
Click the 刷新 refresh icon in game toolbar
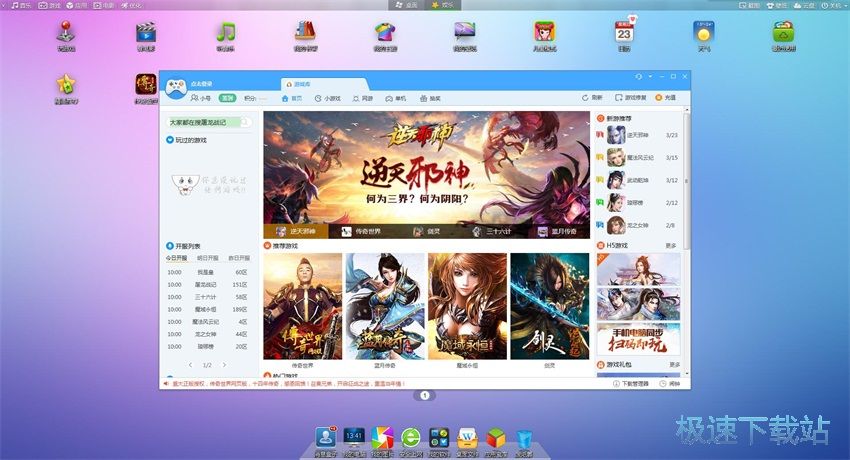click(x=585, y=98)
